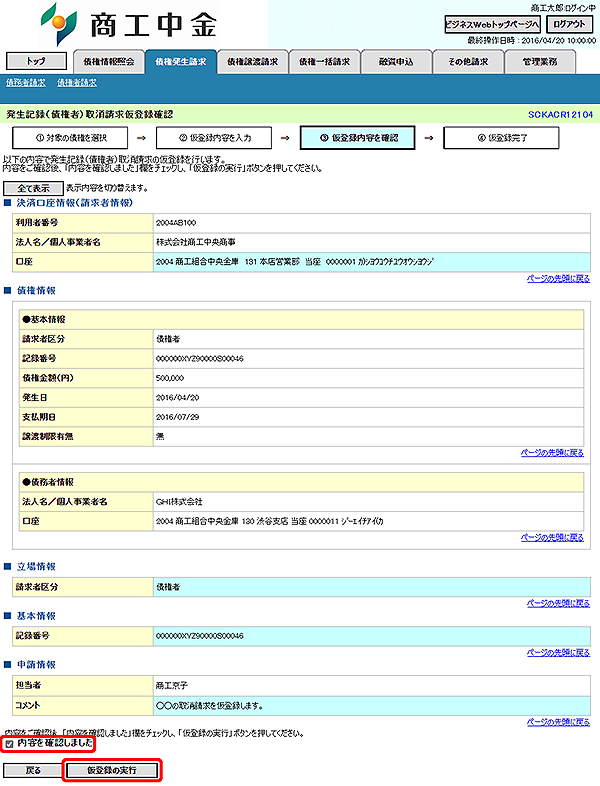600x786 pixels.
Task: Select the user number 2004AB100
Action: tap(176, 223)
